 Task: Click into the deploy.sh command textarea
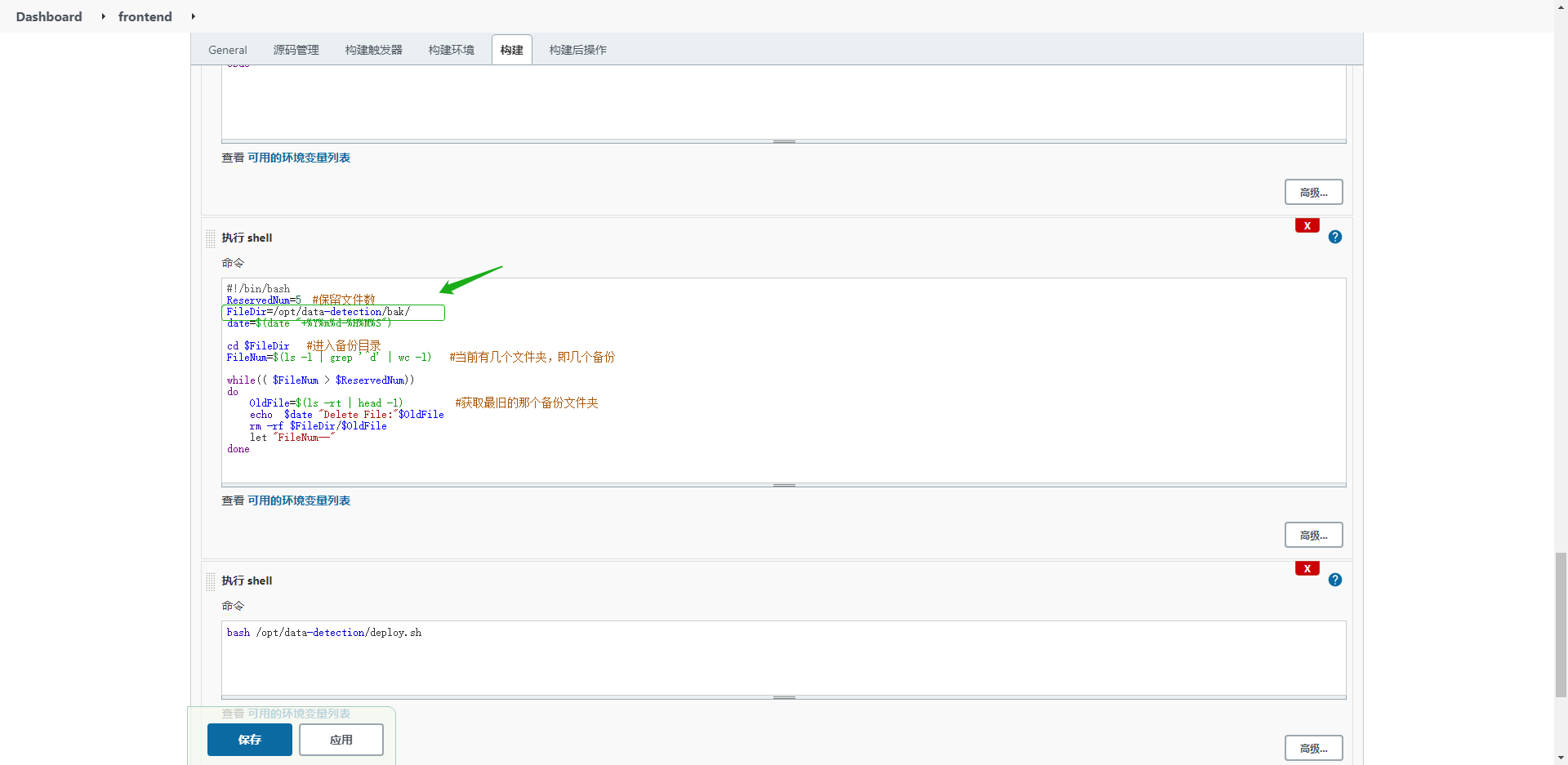point(784,658)
